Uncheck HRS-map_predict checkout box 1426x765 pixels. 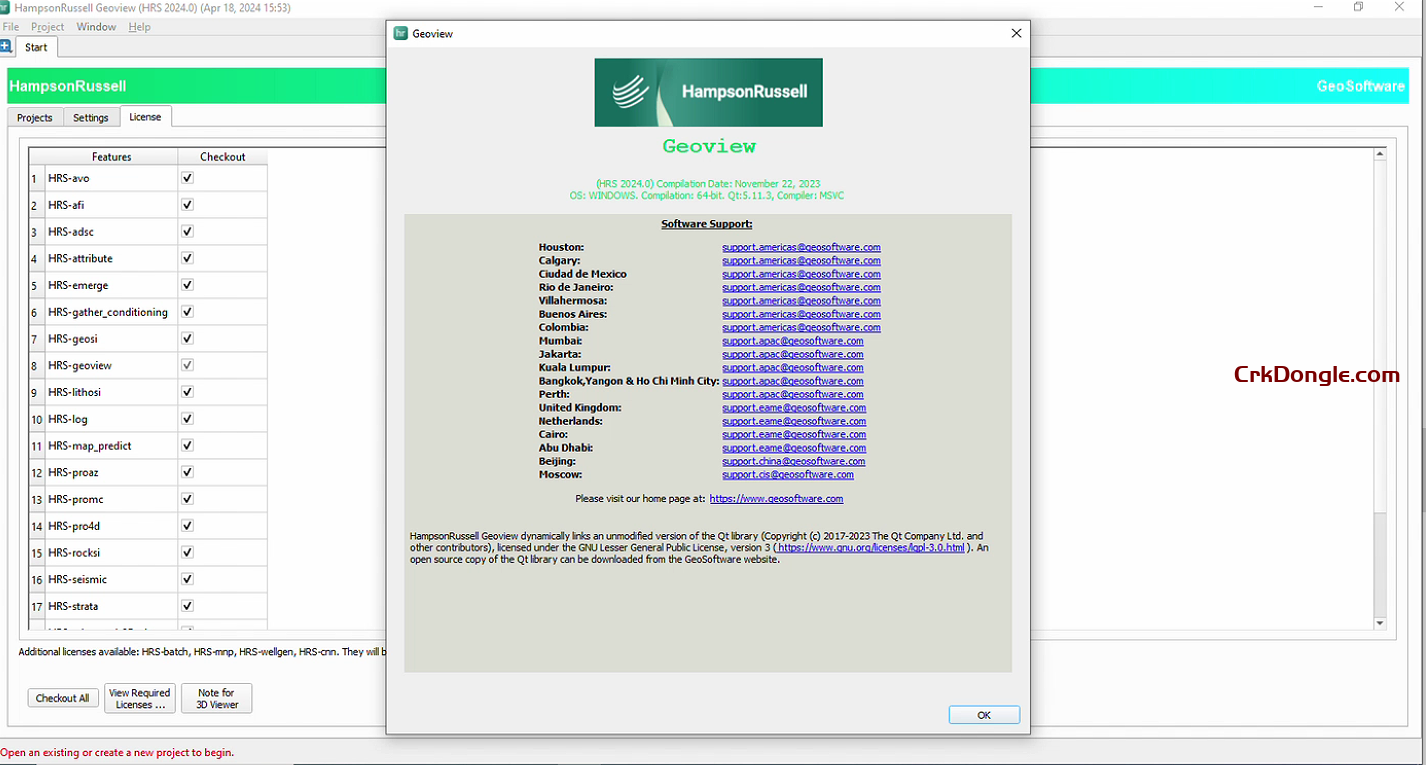(187, 445)
